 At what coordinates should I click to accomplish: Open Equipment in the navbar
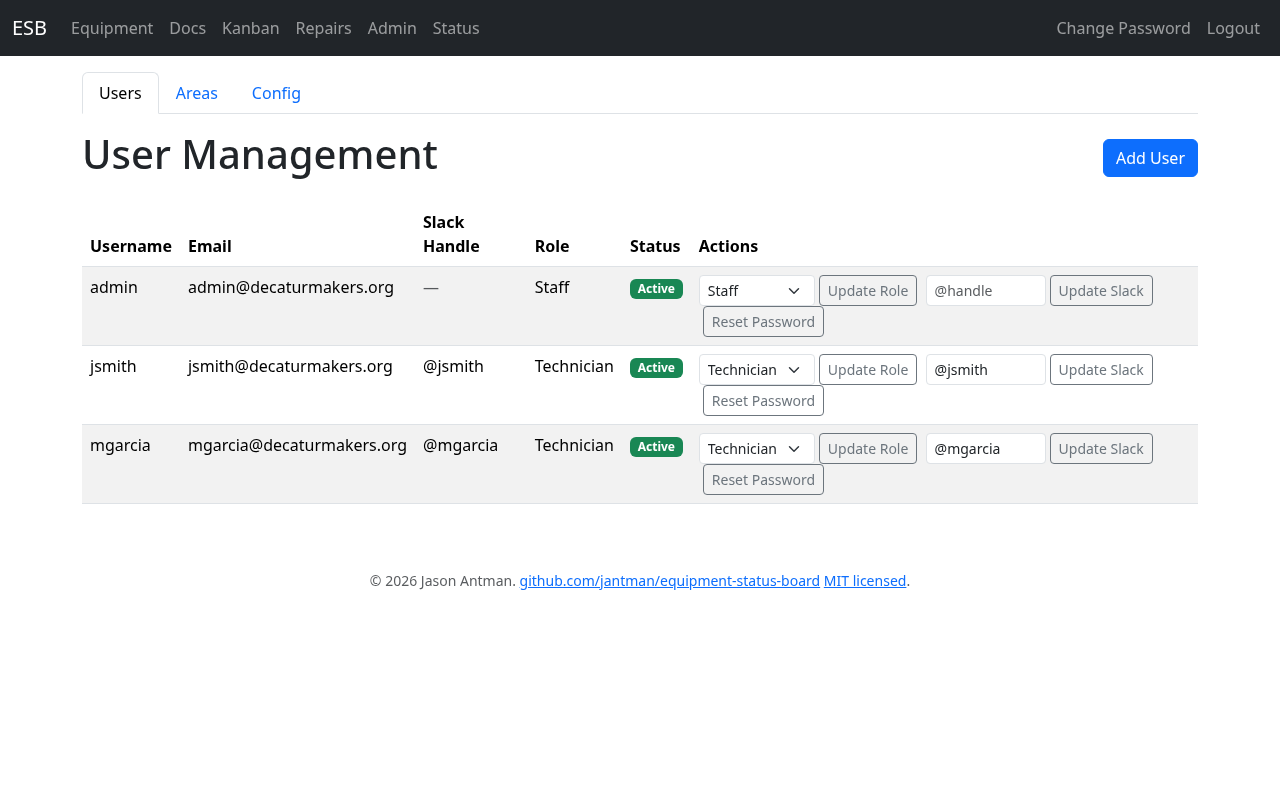112,28
